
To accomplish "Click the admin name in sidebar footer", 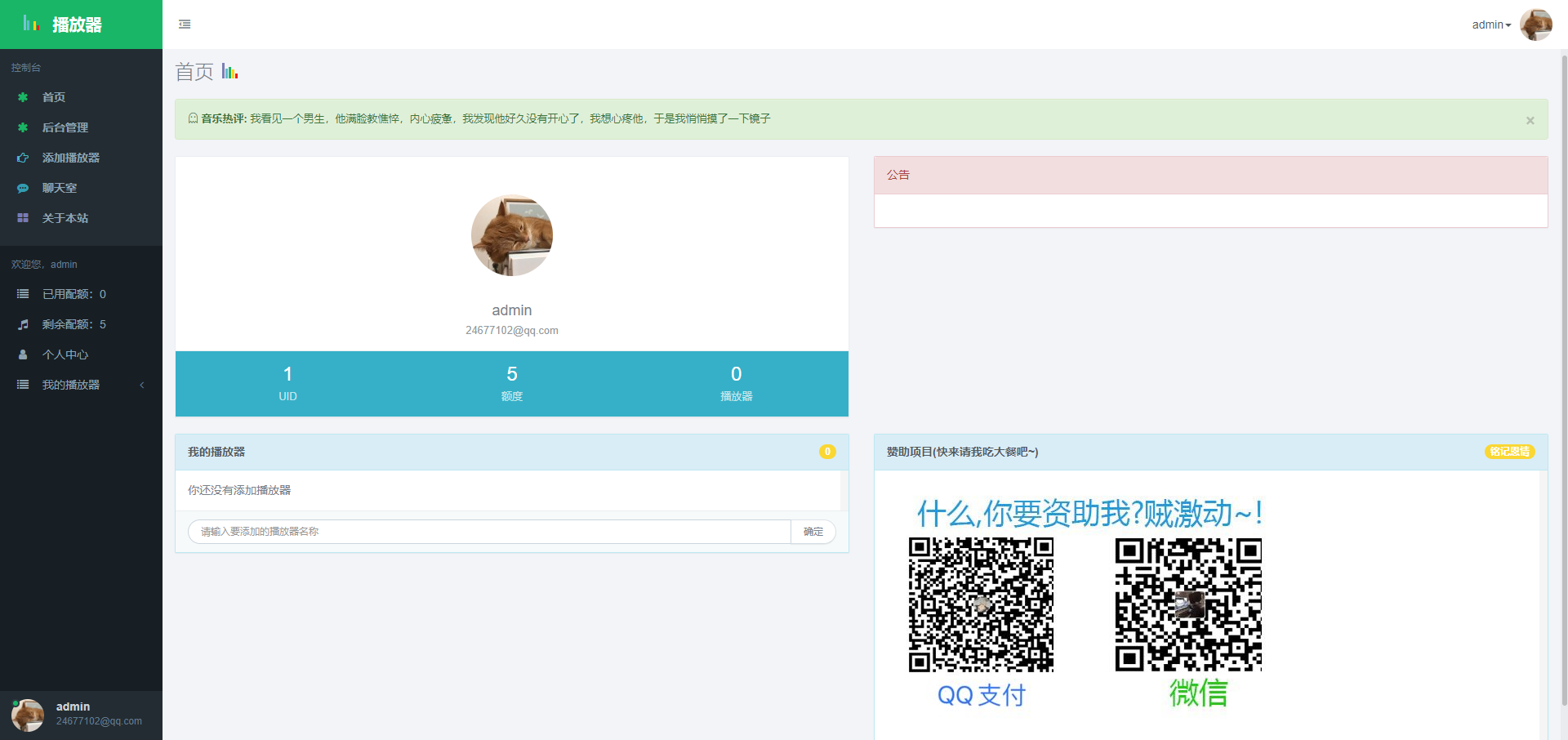I will (x=73, y=707).
